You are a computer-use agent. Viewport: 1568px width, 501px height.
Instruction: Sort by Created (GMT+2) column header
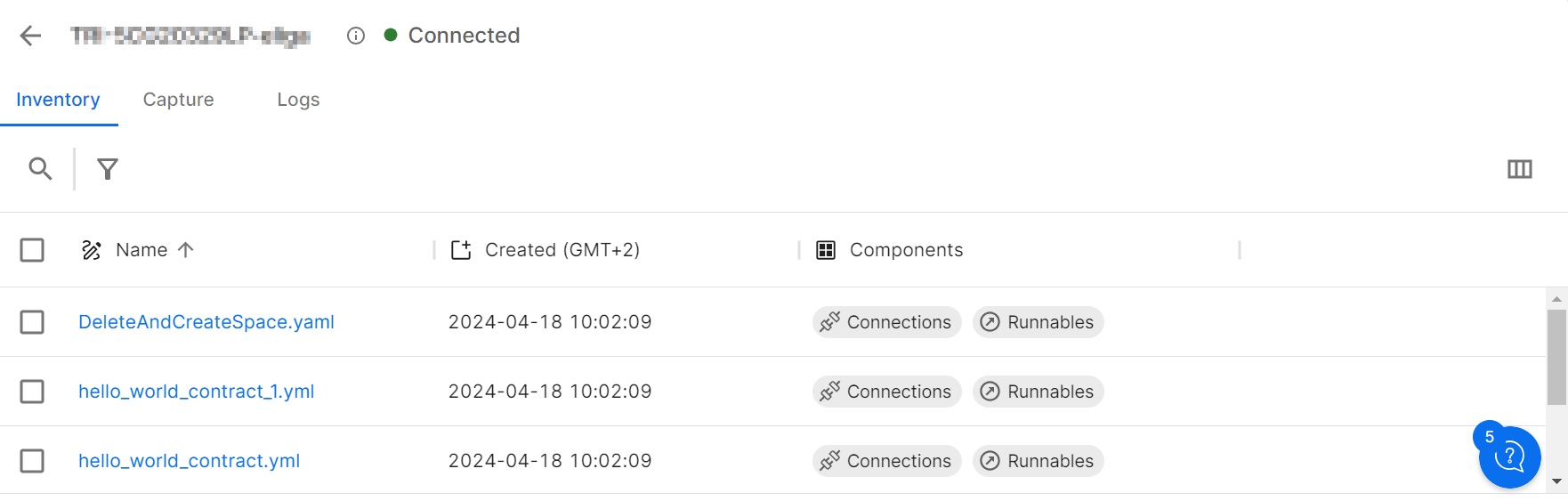(562, 250)
